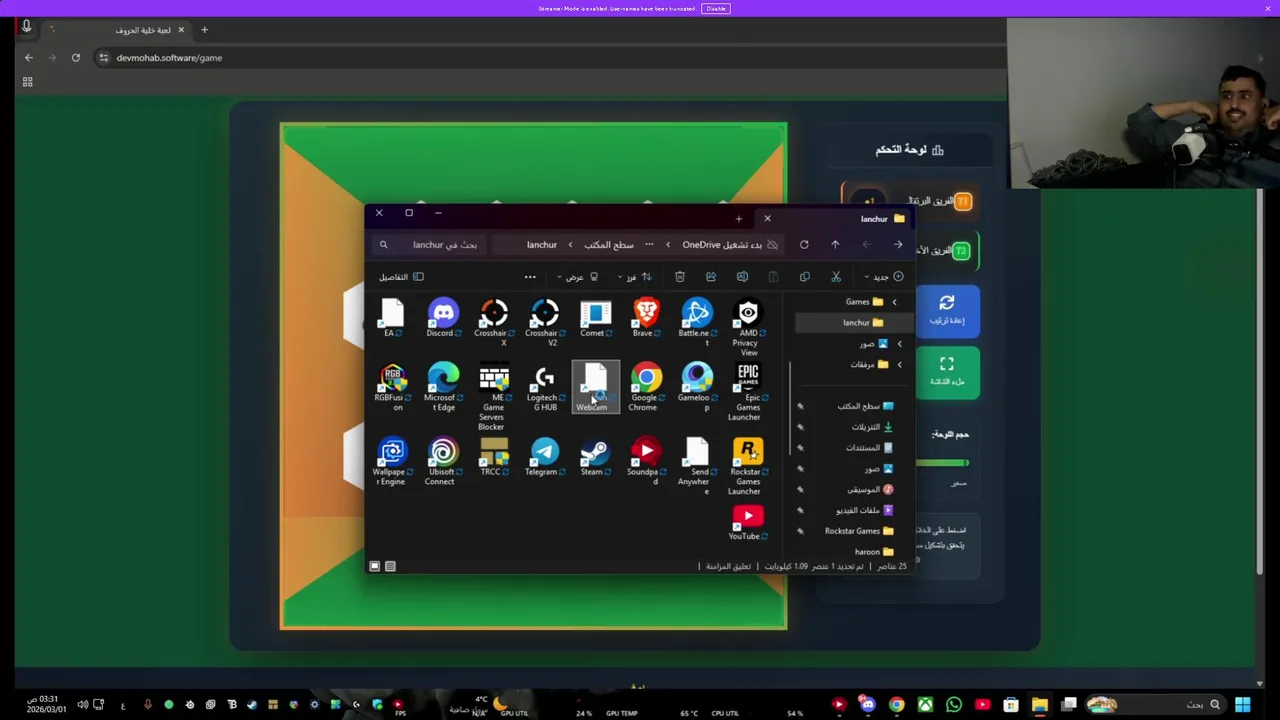Open the فرز (Sort) dropdown
The width and height of the screenshot is (1280, 720).
pyautogui.click(x=633, y=277)
